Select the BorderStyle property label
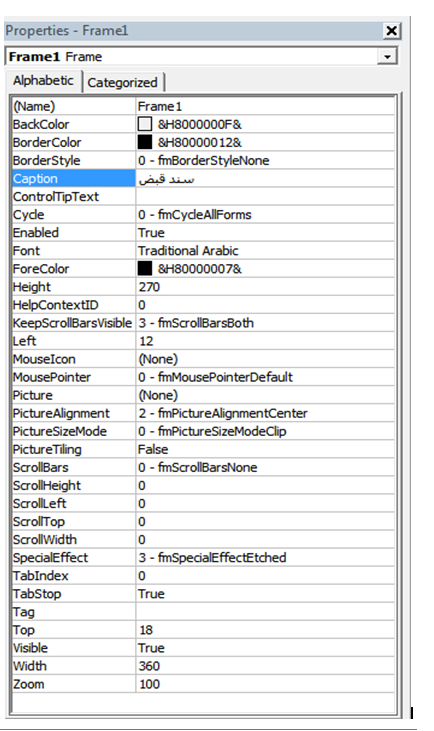This screenshot has width=434, height=731. (46, 160)
